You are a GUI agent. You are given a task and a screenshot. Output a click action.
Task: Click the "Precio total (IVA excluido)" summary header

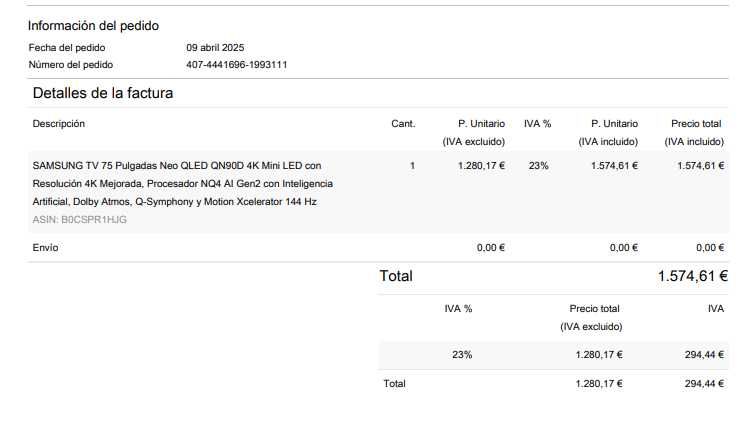[x=595, y=318]
